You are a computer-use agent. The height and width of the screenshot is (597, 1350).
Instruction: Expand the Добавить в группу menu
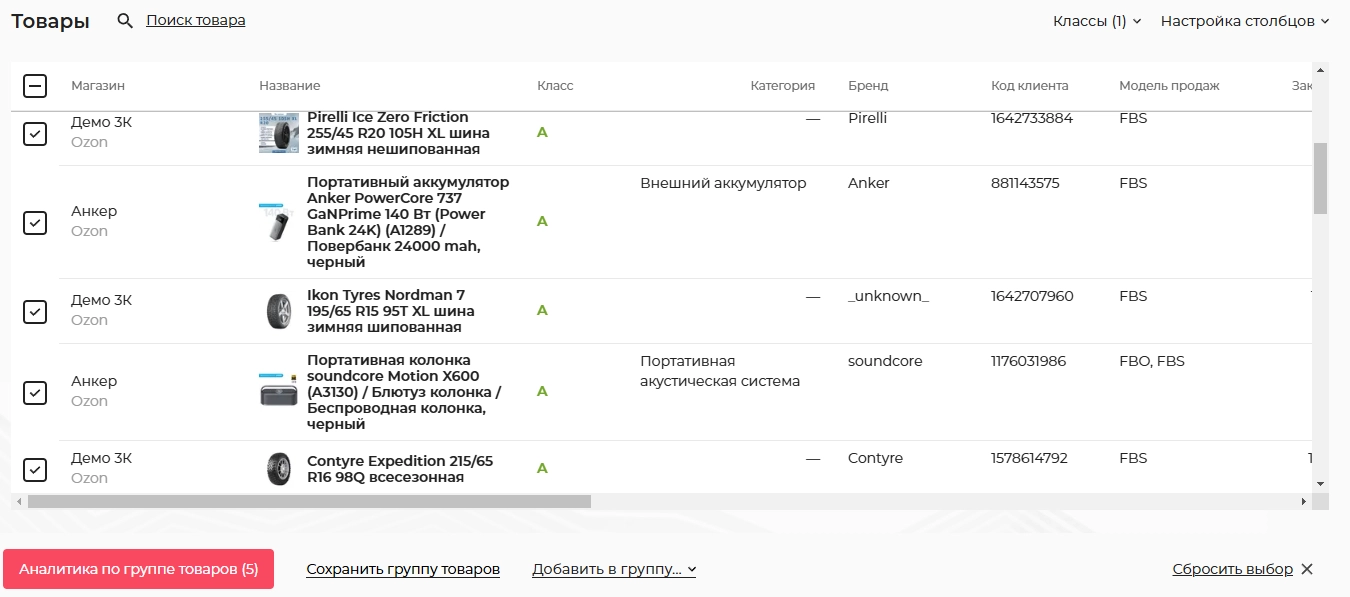point(614,569)
